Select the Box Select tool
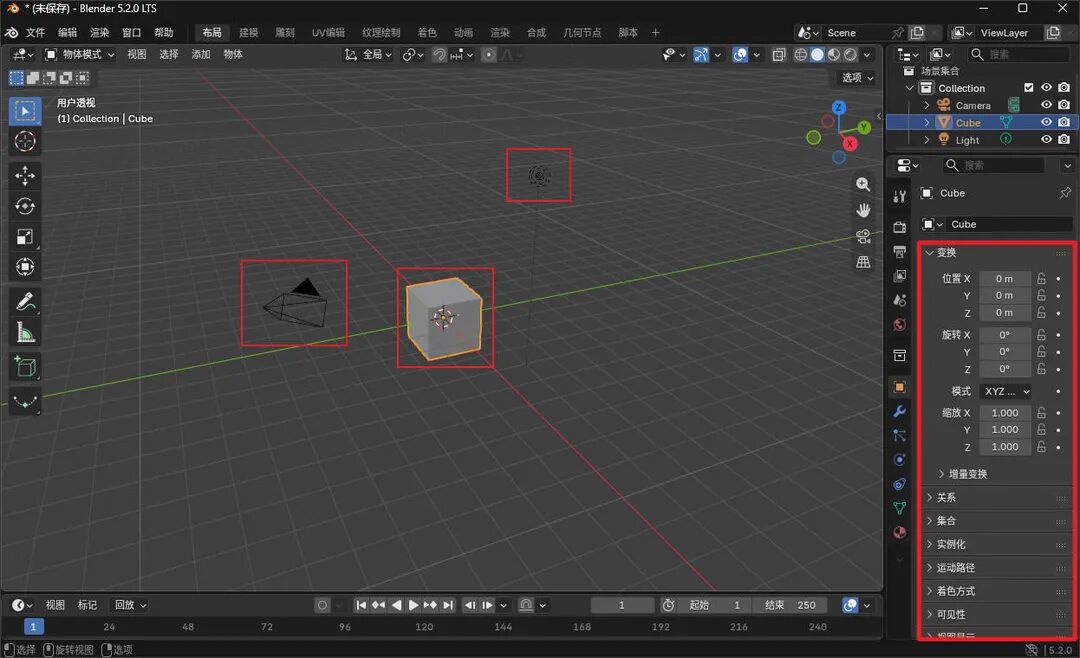Viewport: 1080px width, 658px height. click(x=25, y=111)
